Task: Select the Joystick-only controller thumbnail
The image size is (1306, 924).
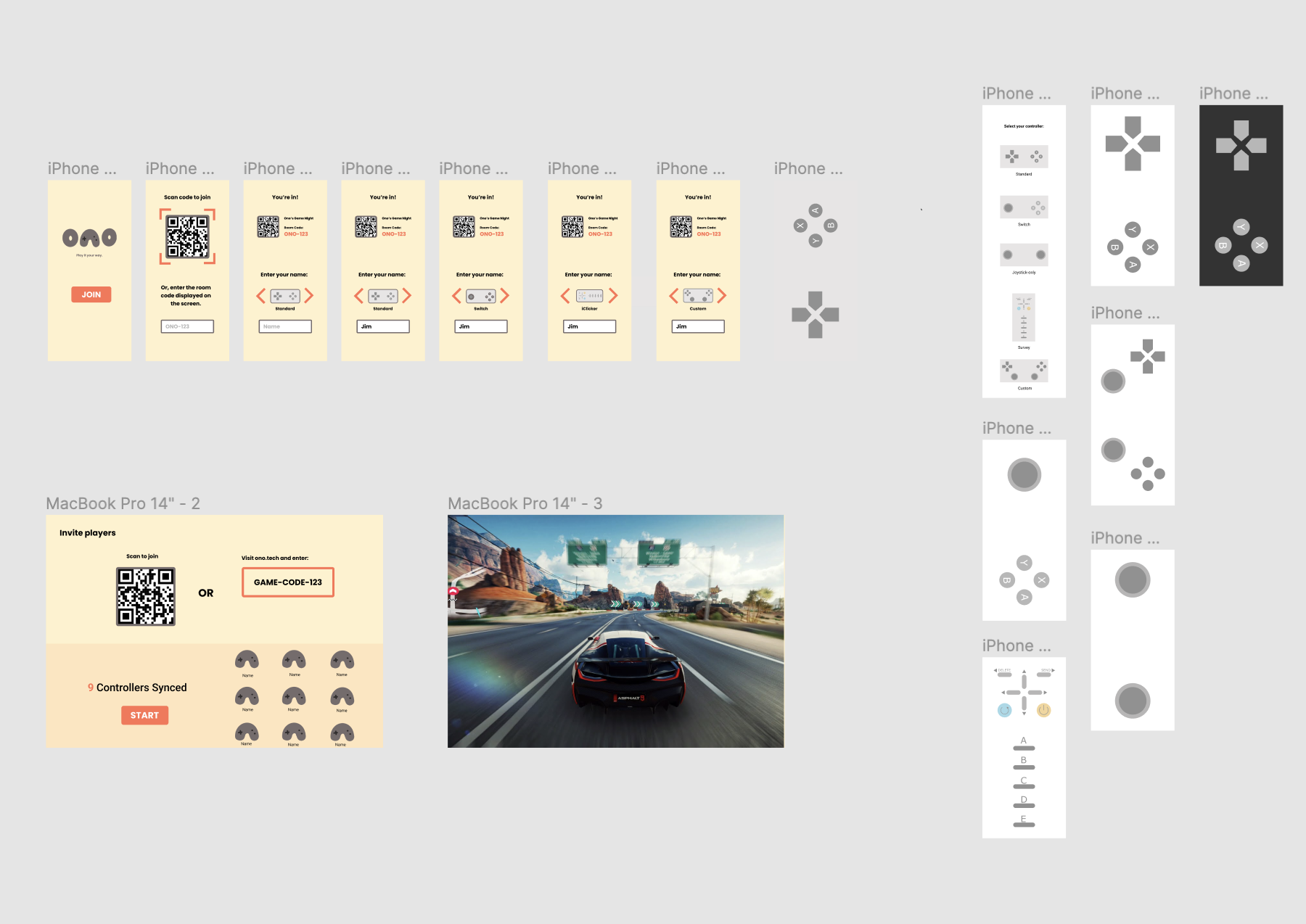Action: [1024, 255]
